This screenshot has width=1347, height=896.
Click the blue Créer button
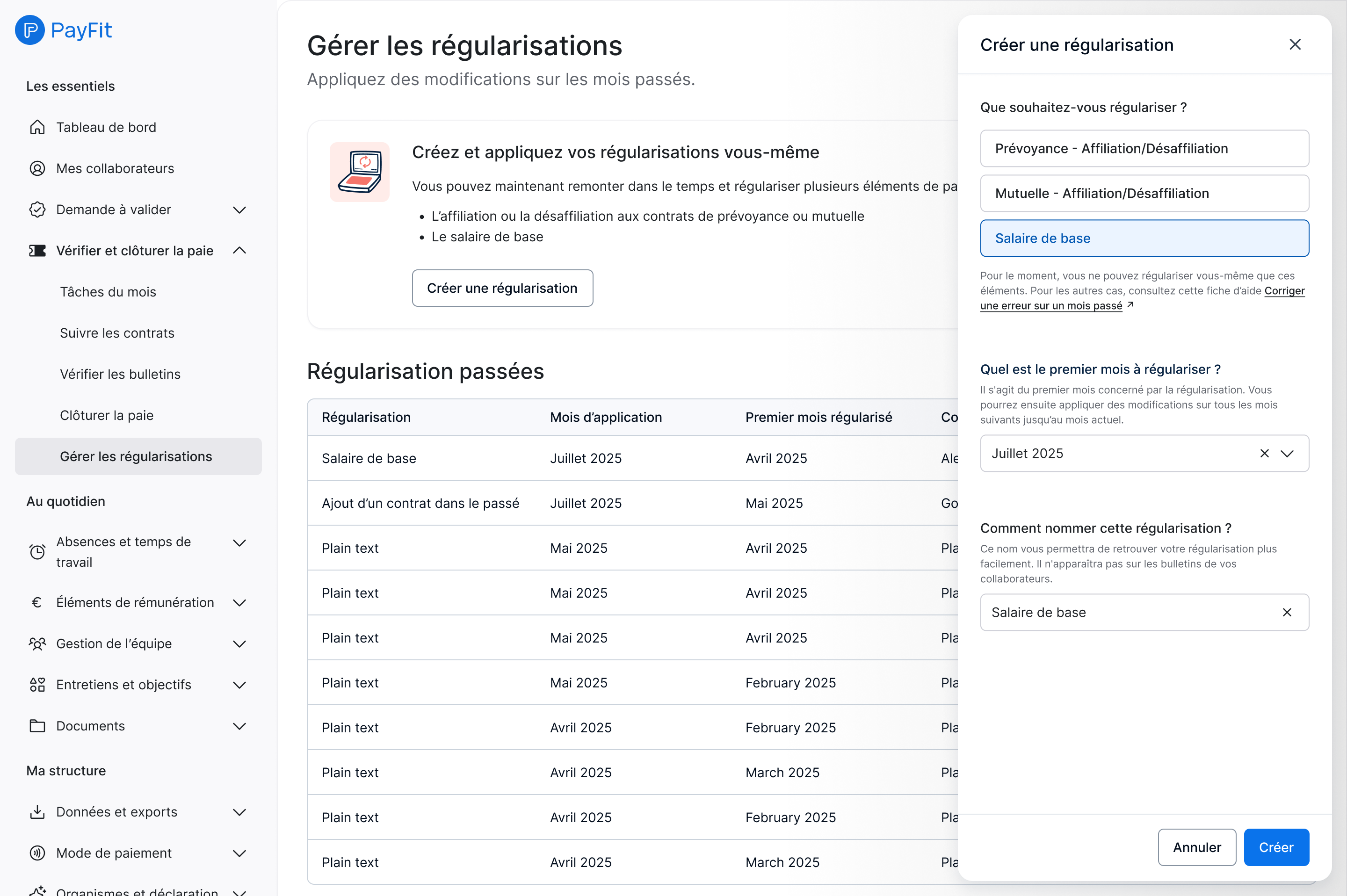click(1276, 847)
